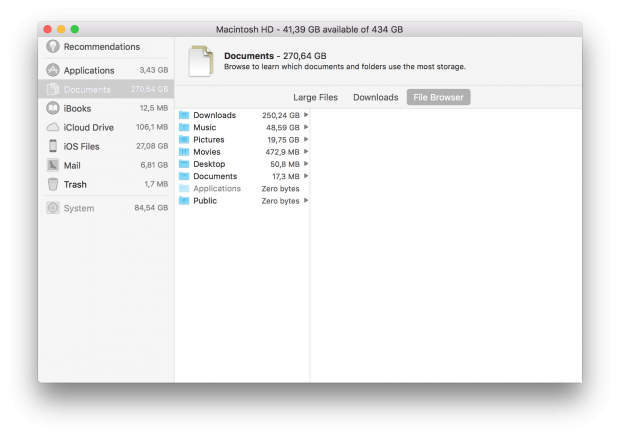The width and height of the screenshot is (620, 437).
Task: Open Recommendations in the sidebar
Action: (x=102, y=47)
